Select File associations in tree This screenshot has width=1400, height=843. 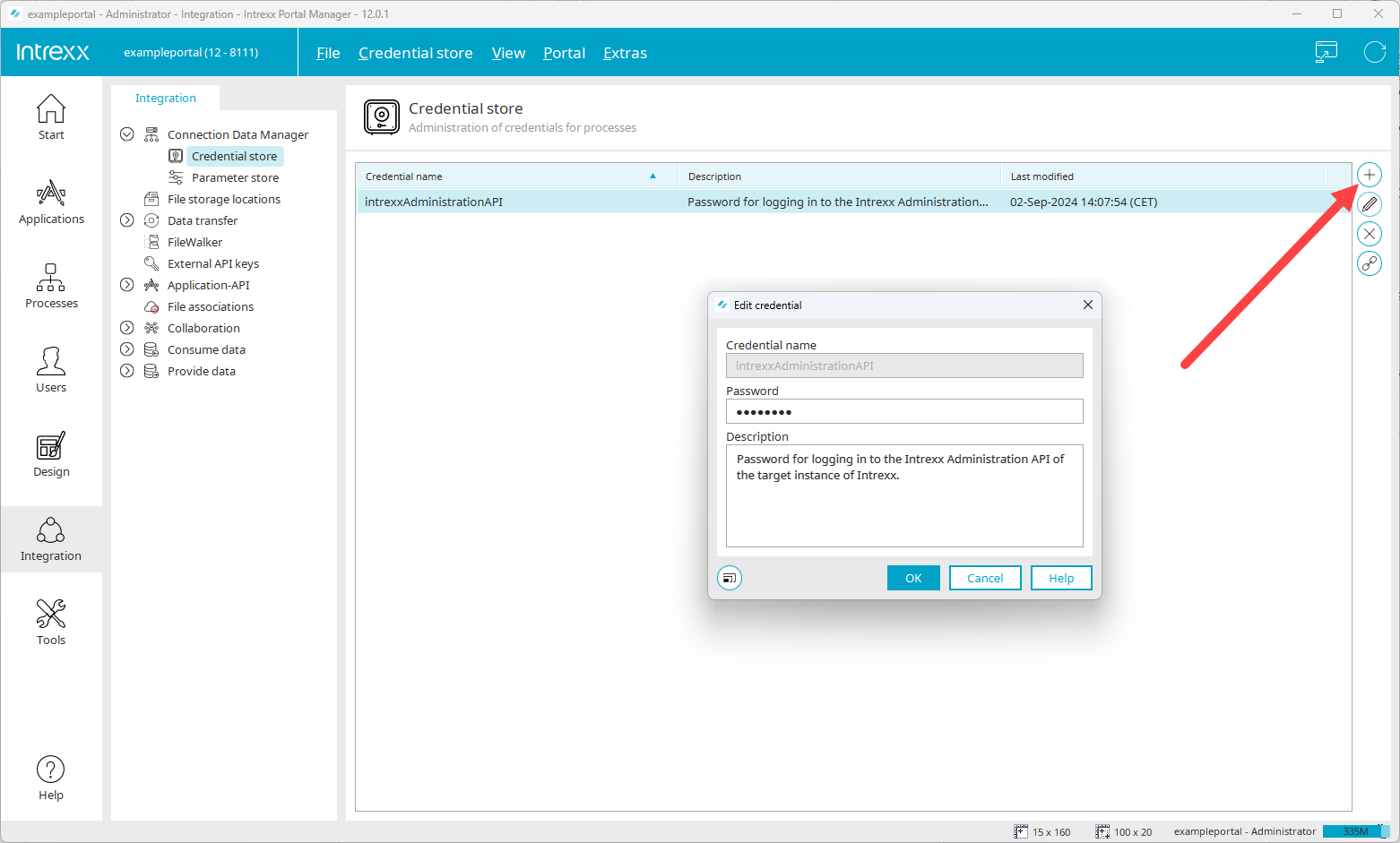211,306
